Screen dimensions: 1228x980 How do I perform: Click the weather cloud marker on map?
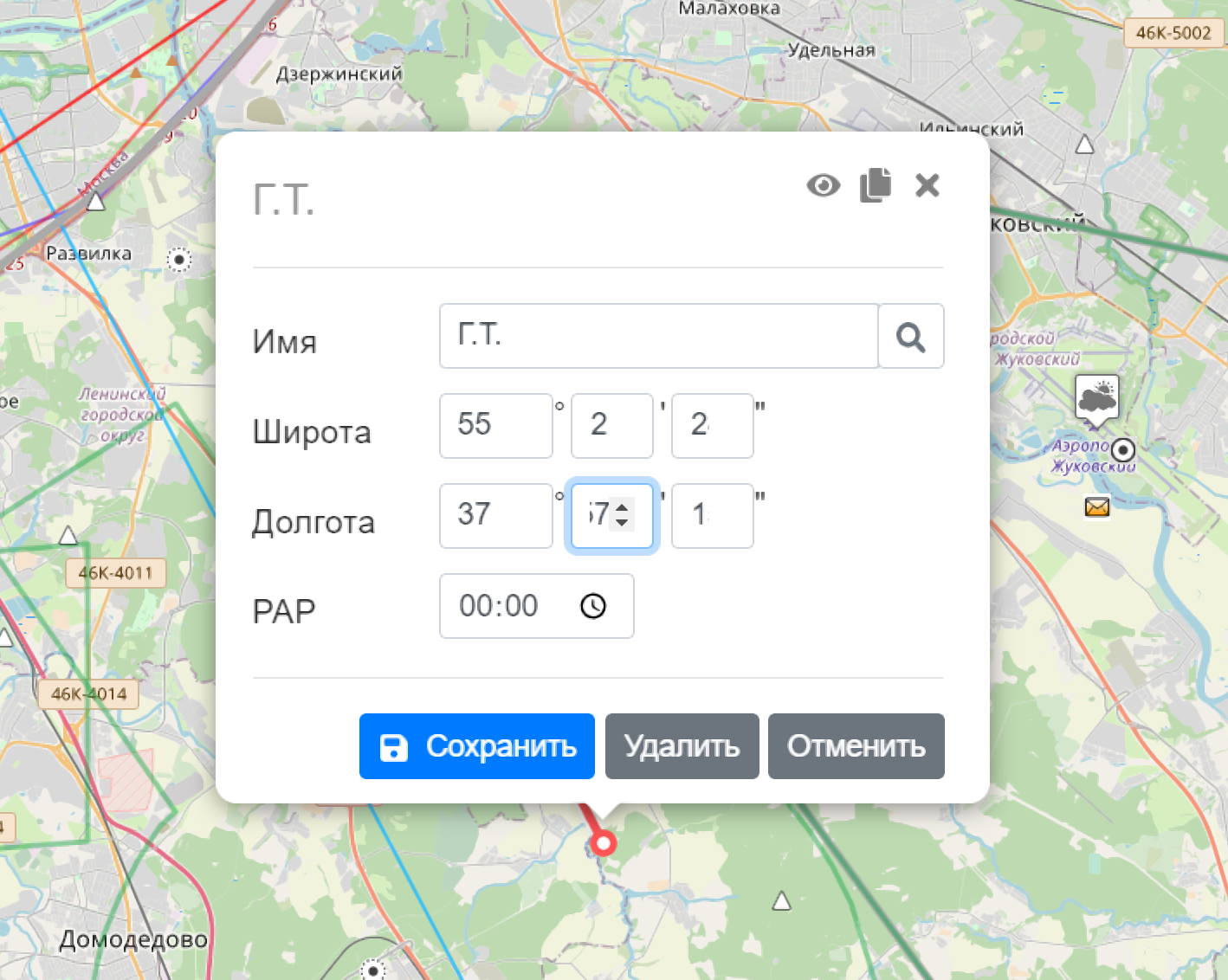[1097, 398]
